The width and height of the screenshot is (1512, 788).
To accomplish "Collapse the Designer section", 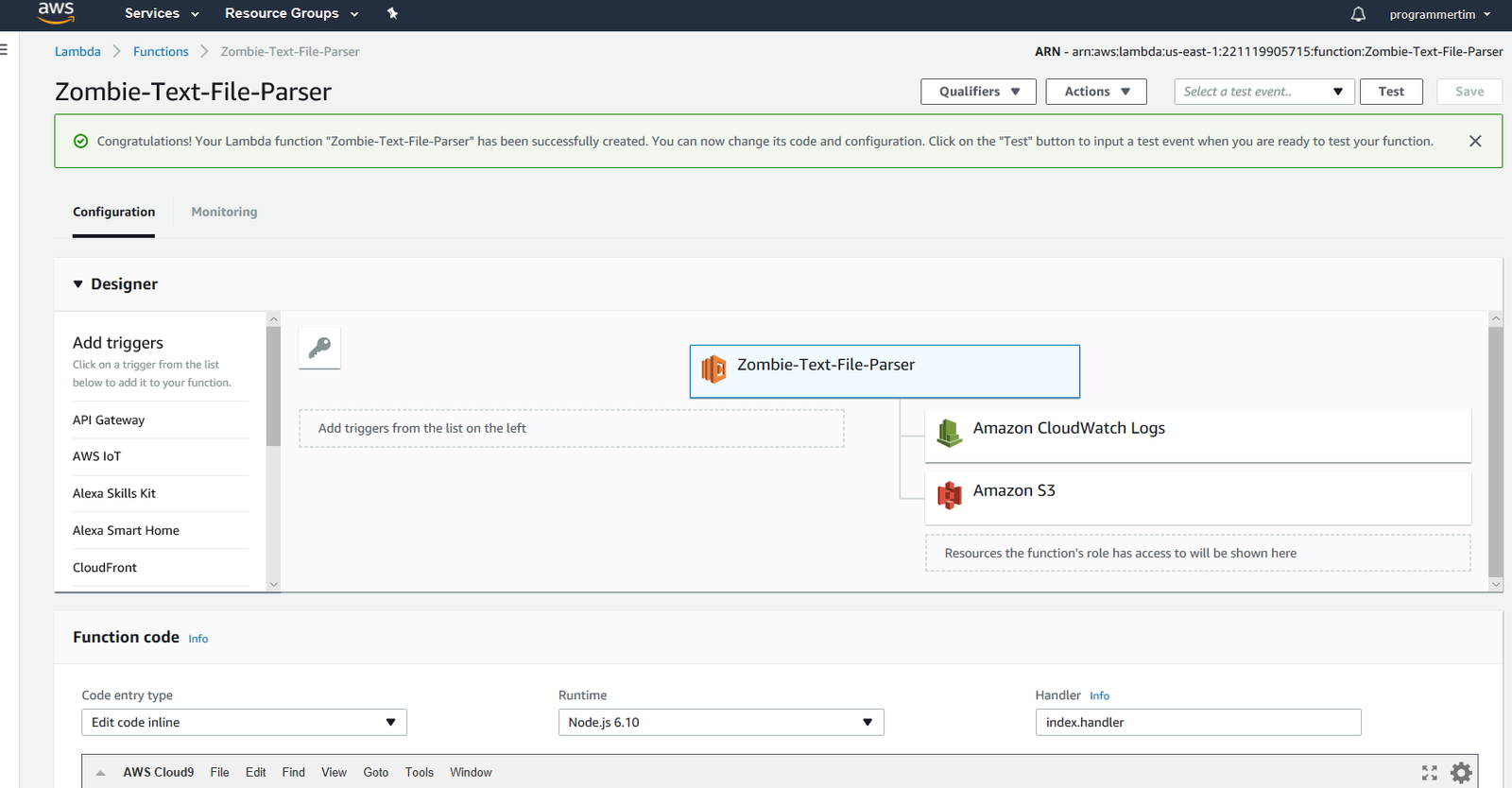I will tap(78, 284).
